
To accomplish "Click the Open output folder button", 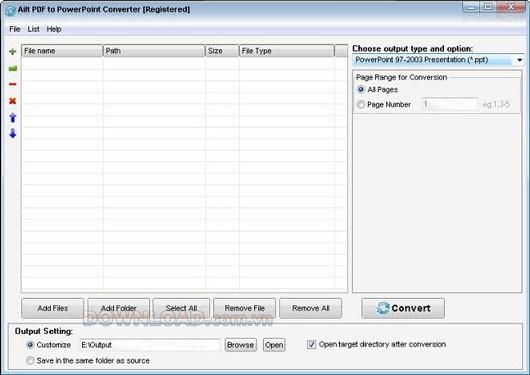I will tap(274, 345).
